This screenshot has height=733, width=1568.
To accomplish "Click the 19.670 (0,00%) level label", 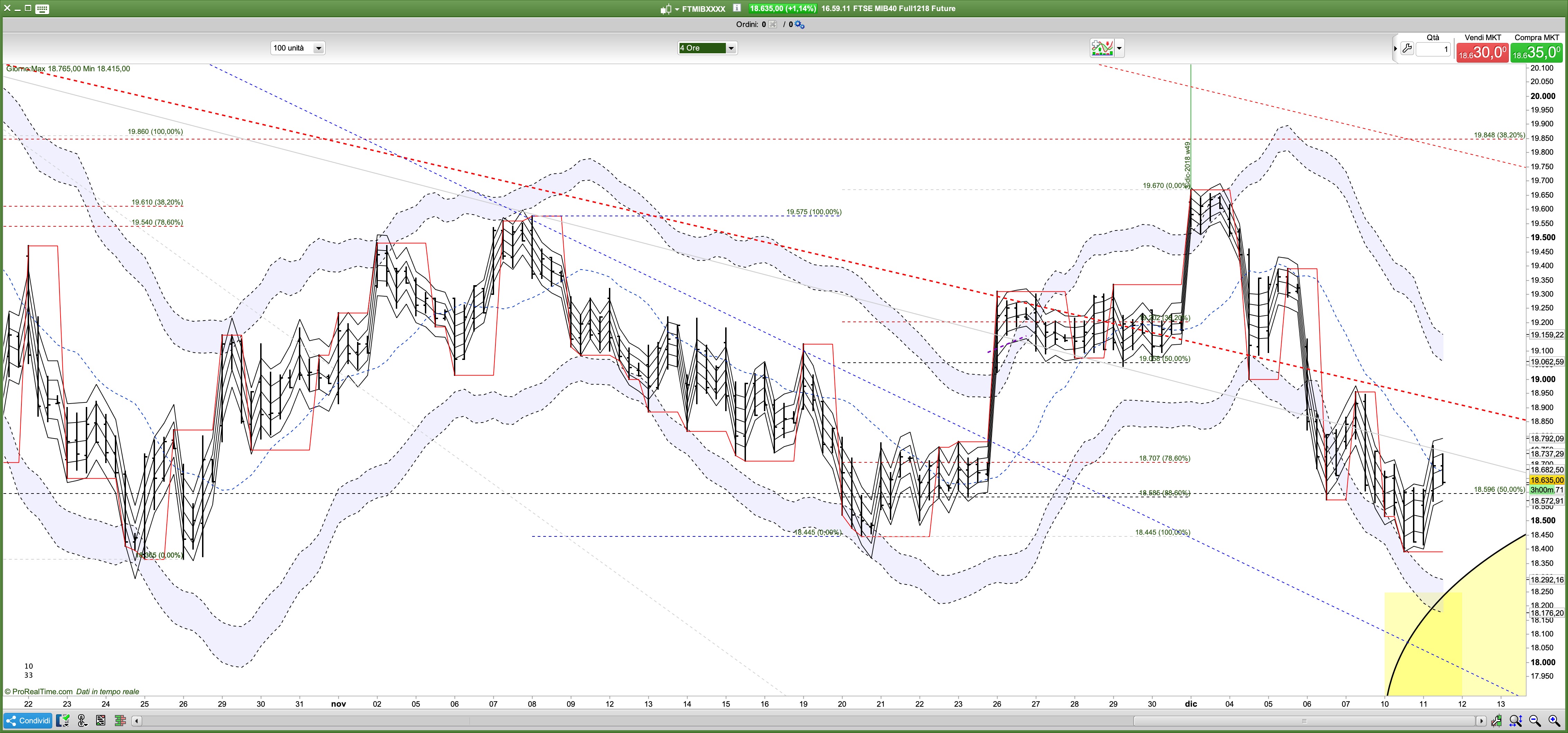I will pos(1165,186).
